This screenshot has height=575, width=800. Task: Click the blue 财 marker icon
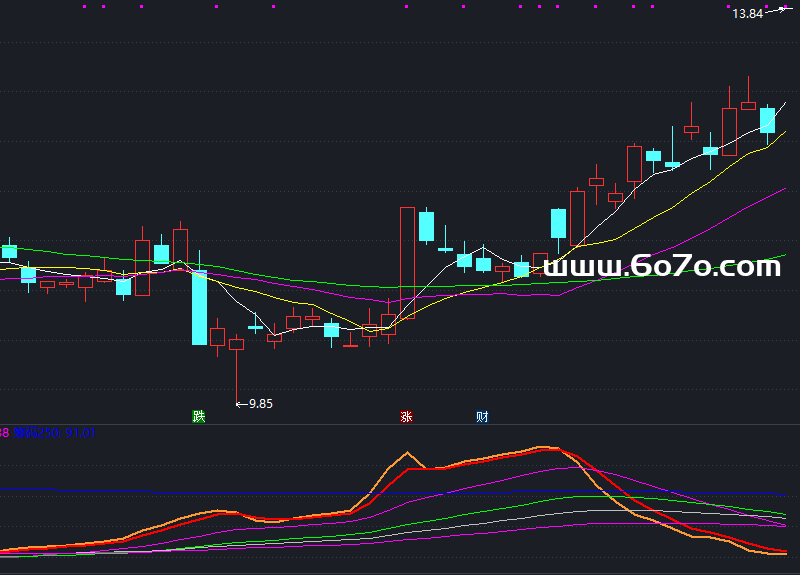coord(482,416)
